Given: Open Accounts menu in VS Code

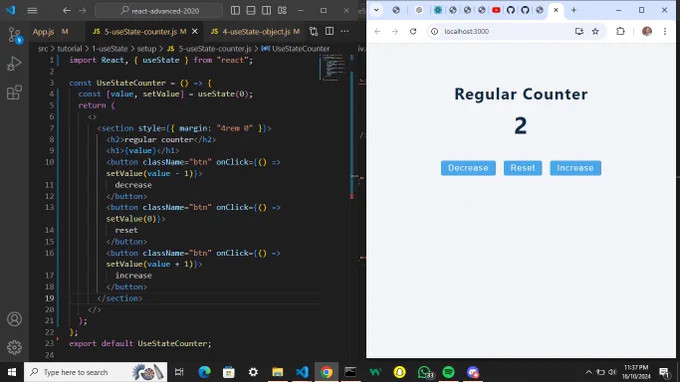Looking at the screenshot, I should point(14,319).
